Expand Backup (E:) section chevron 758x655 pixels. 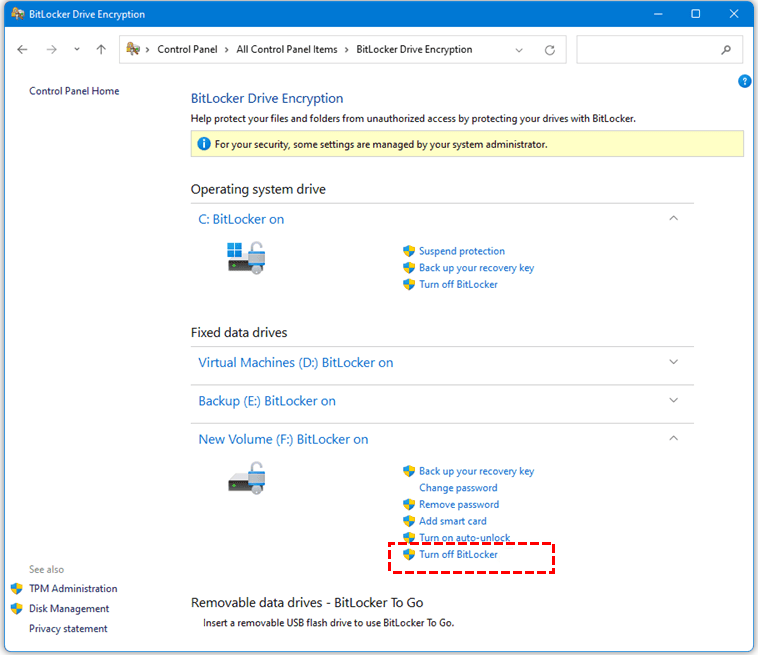click(673, 400)
